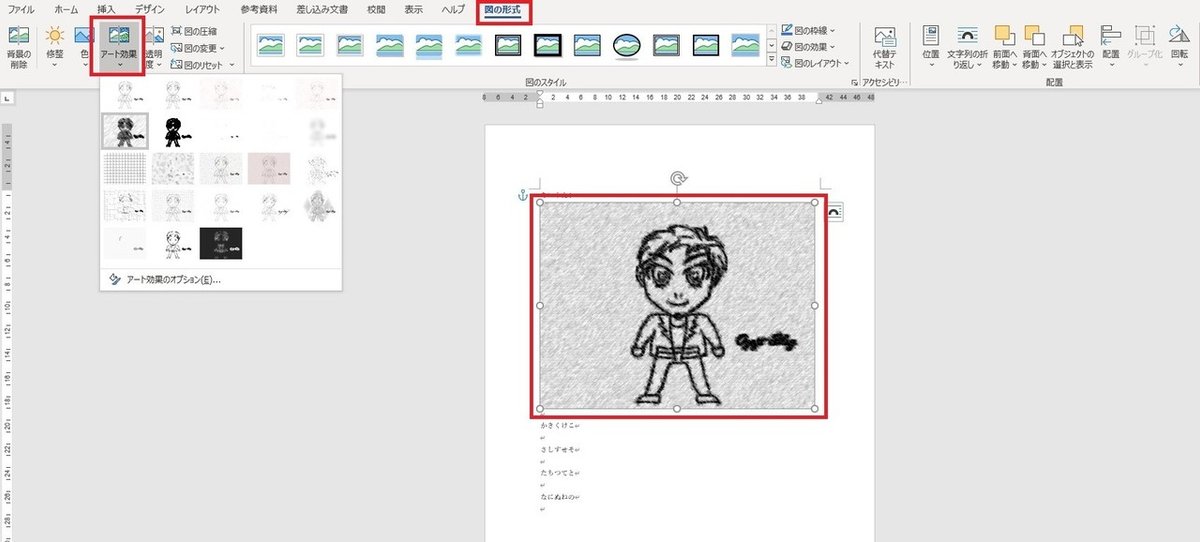Open the 色 color adjustment tool

84,46
